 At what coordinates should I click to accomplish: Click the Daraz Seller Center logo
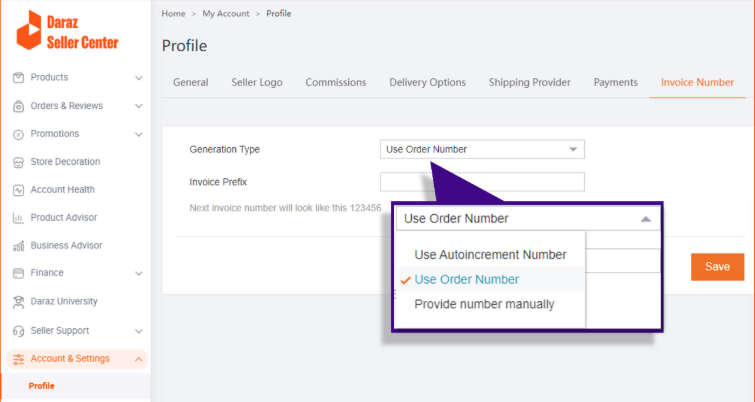tap(68, 31)
